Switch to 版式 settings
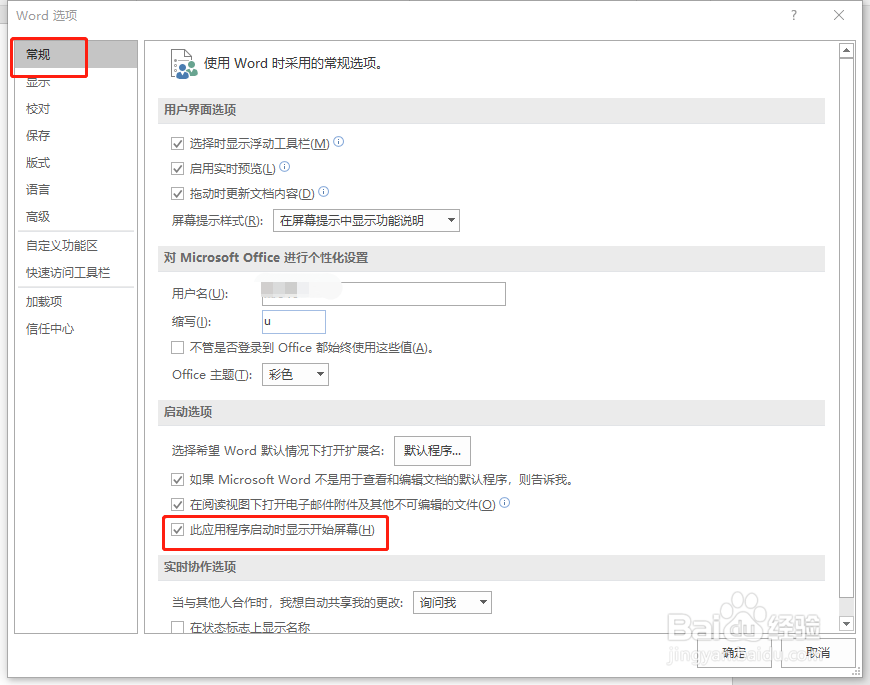The height and width of the screenshot is (685, 870). (x=38, y=163)
